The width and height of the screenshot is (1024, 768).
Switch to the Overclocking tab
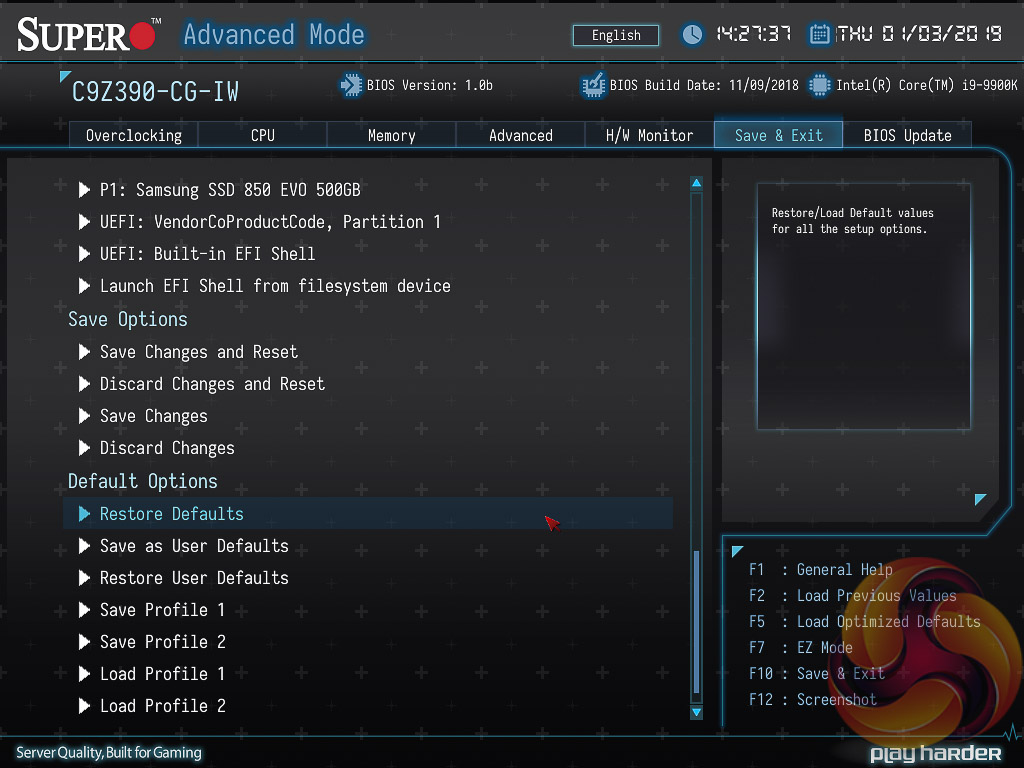pyautogui.click(x=133, y=135)
